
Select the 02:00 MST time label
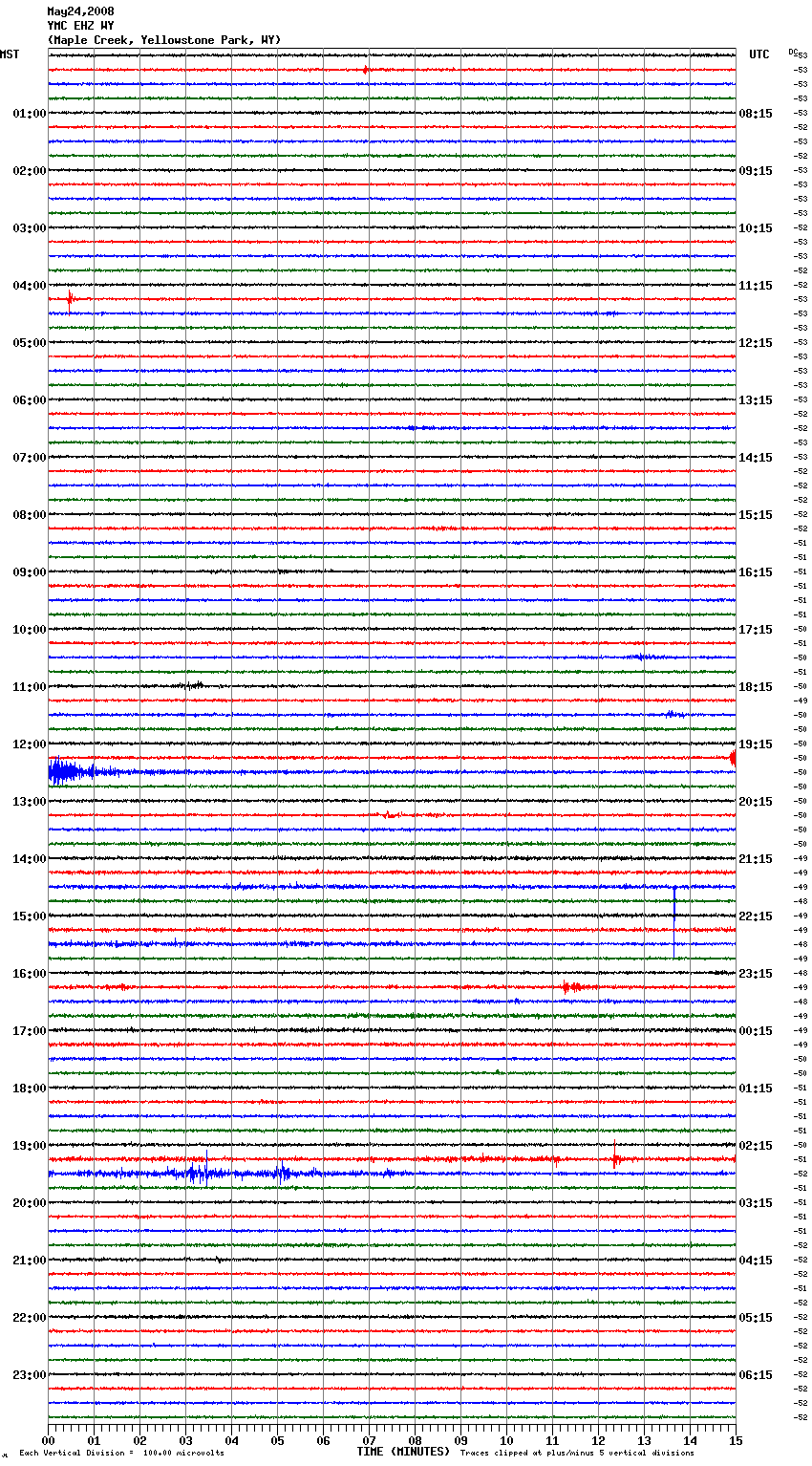[30, 171]
